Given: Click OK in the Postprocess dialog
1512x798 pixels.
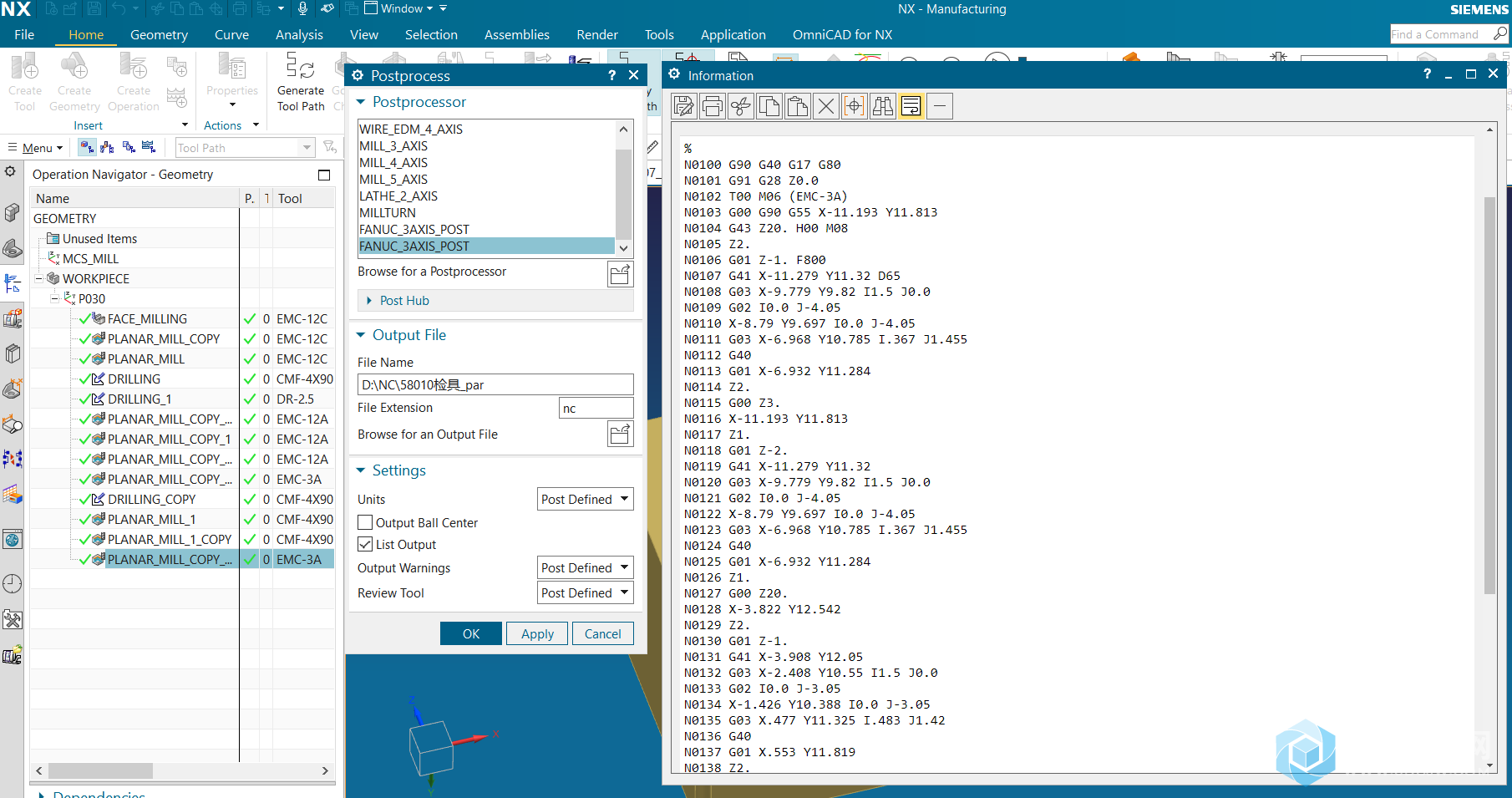Looking at the screenshot, I should [x=471, y=633].
